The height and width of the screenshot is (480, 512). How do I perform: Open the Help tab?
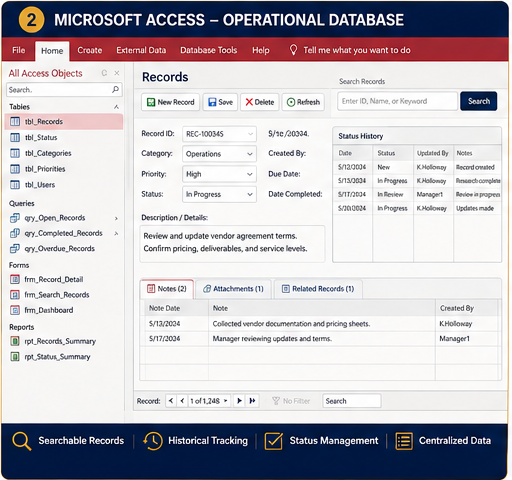pos(261,50)
